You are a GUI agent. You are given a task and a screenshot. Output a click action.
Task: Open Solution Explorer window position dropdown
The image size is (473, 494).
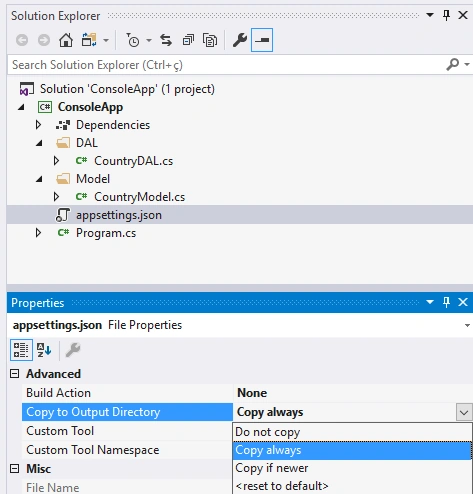click(x=430, y=15)
